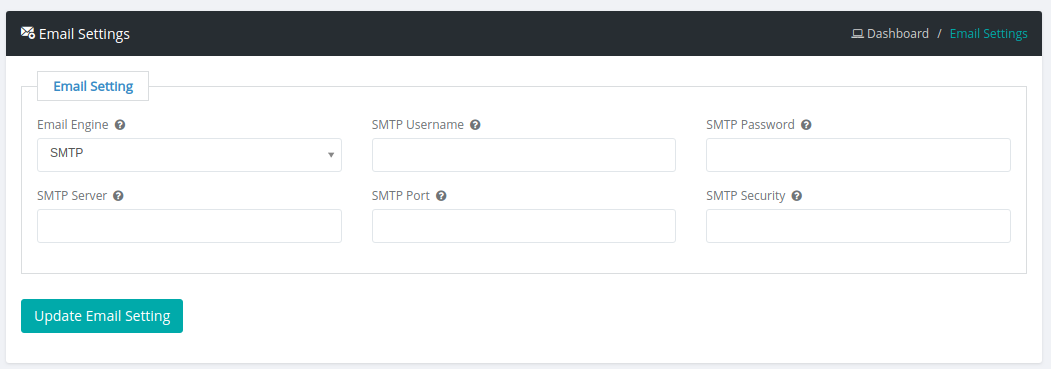
Task: Show help tooltip for SMTP Username
Action: (475, 125)
